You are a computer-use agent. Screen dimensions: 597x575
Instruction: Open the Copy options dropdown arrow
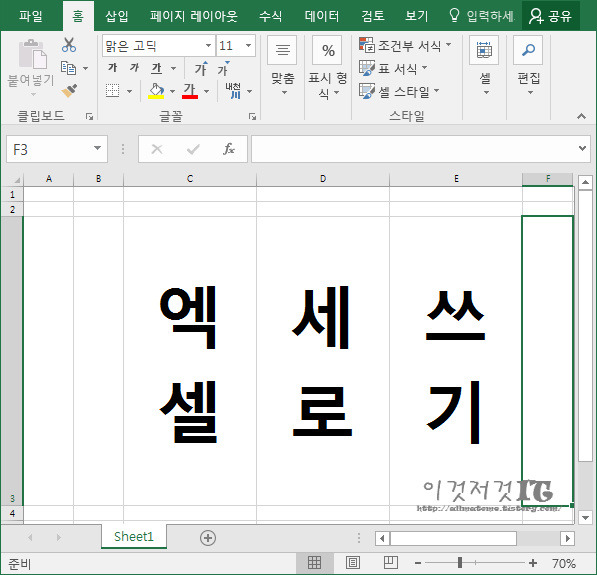click(85, 69)
